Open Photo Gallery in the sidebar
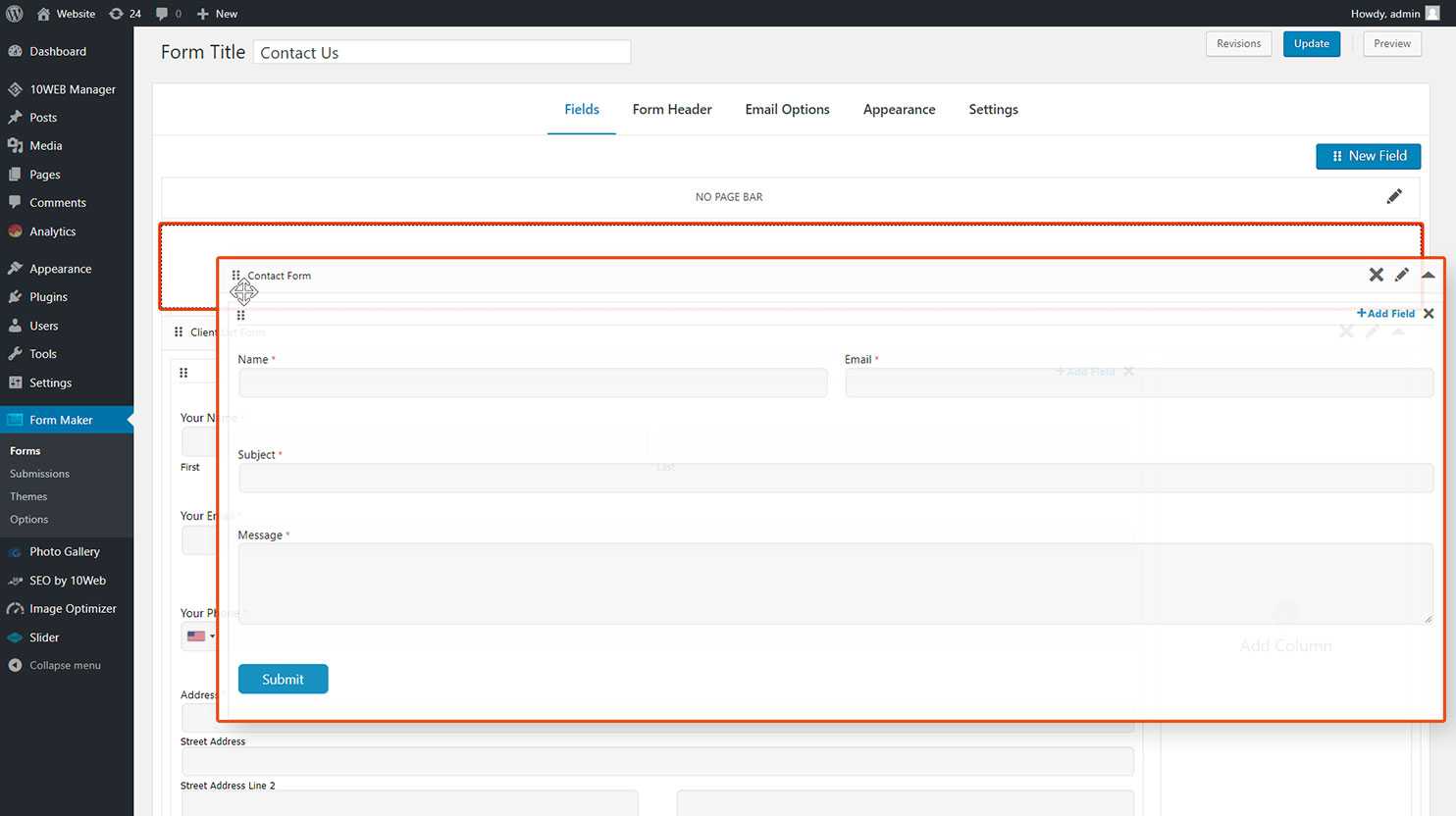The width and height of the screenshot is (1456, 816). click(x=67, y=551)
